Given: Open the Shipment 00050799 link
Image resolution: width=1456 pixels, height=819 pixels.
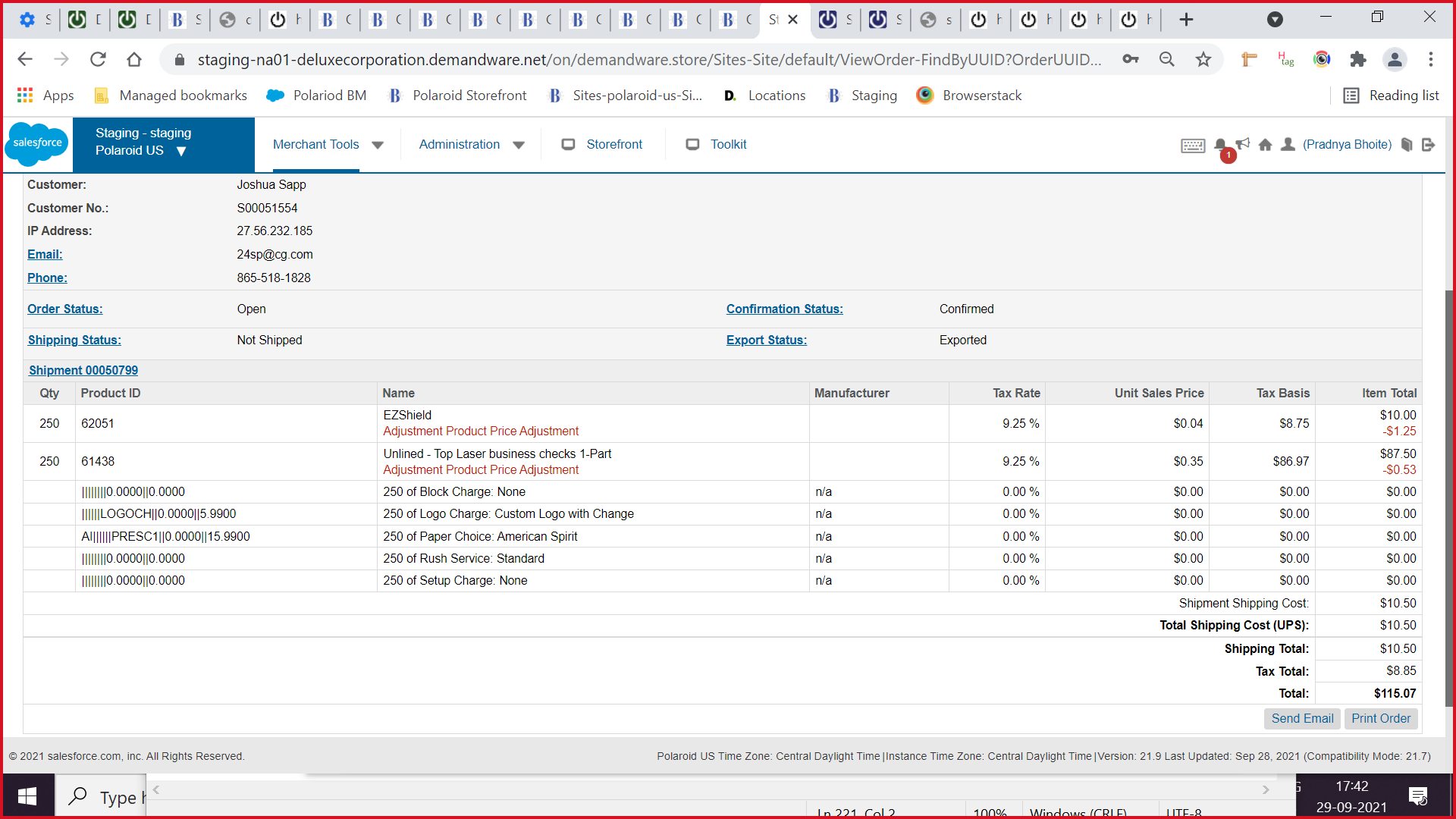Looking at the screenshot, I should 83,370.
